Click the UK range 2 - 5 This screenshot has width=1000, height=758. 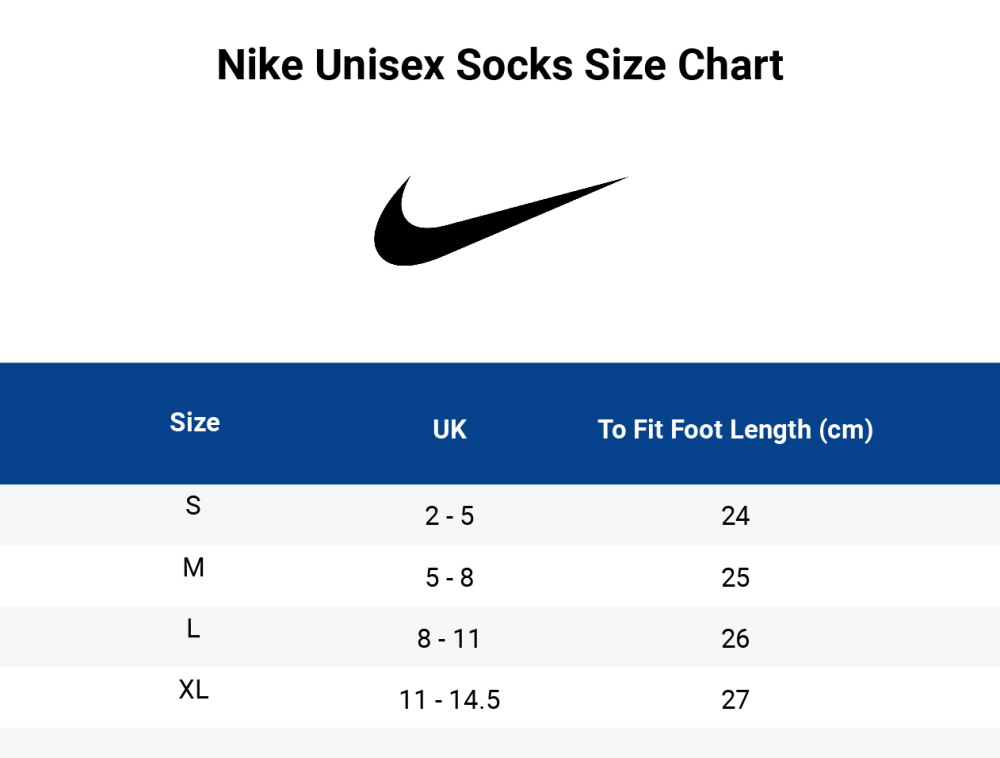pos(449,516)
